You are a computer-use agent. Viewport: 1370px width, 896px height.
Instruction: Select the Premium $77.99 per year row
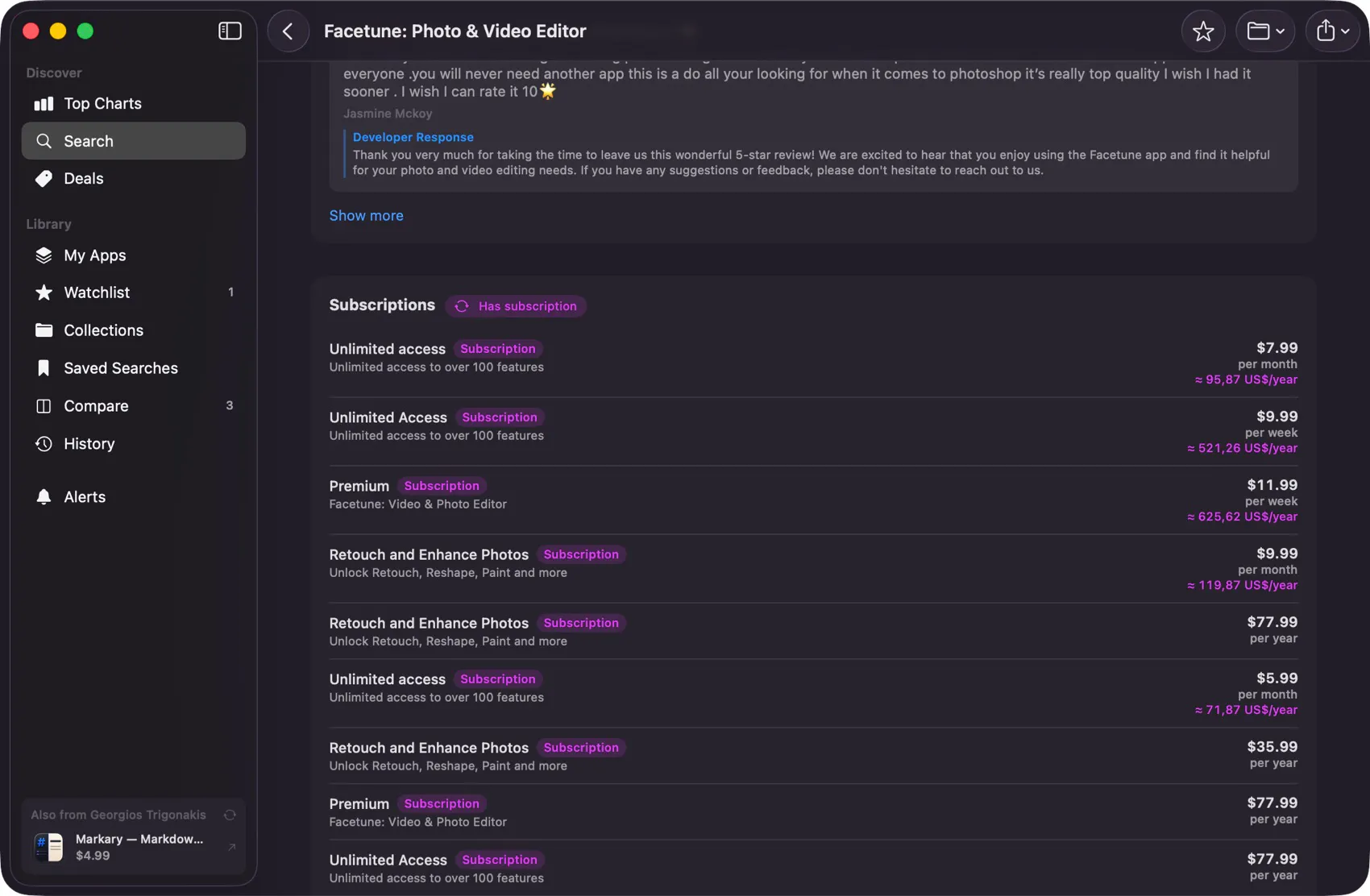[x=813, y=812]
